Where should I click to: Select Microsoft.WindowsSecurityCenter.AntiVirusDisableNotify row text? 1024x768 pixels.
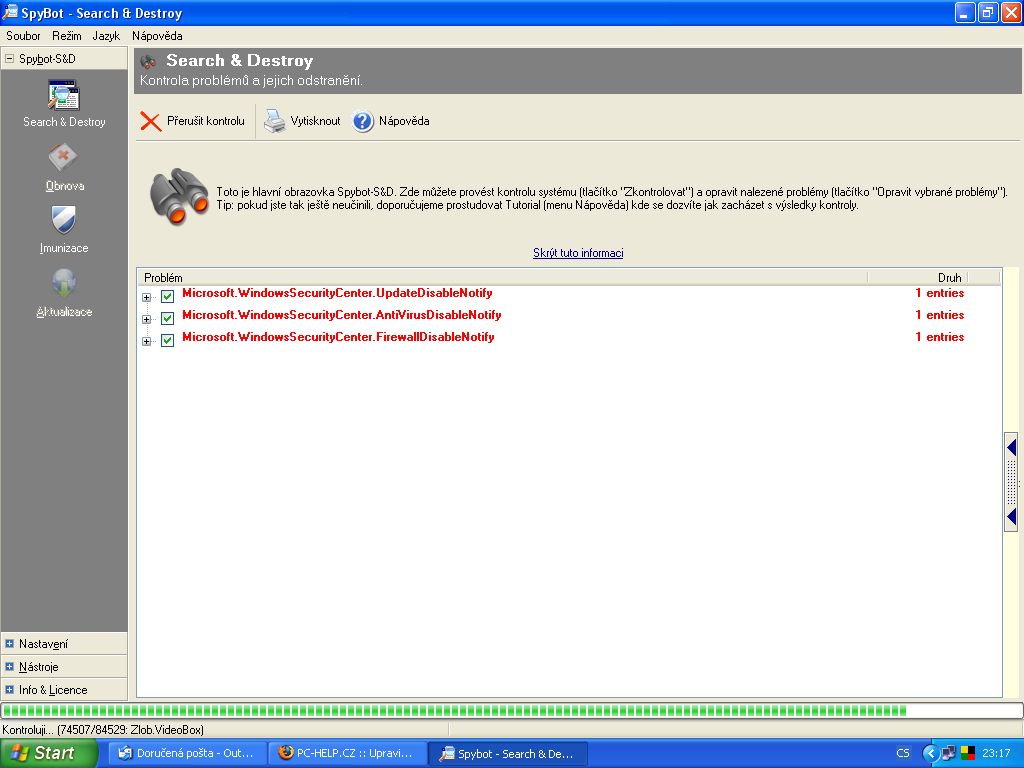[342, 315]
